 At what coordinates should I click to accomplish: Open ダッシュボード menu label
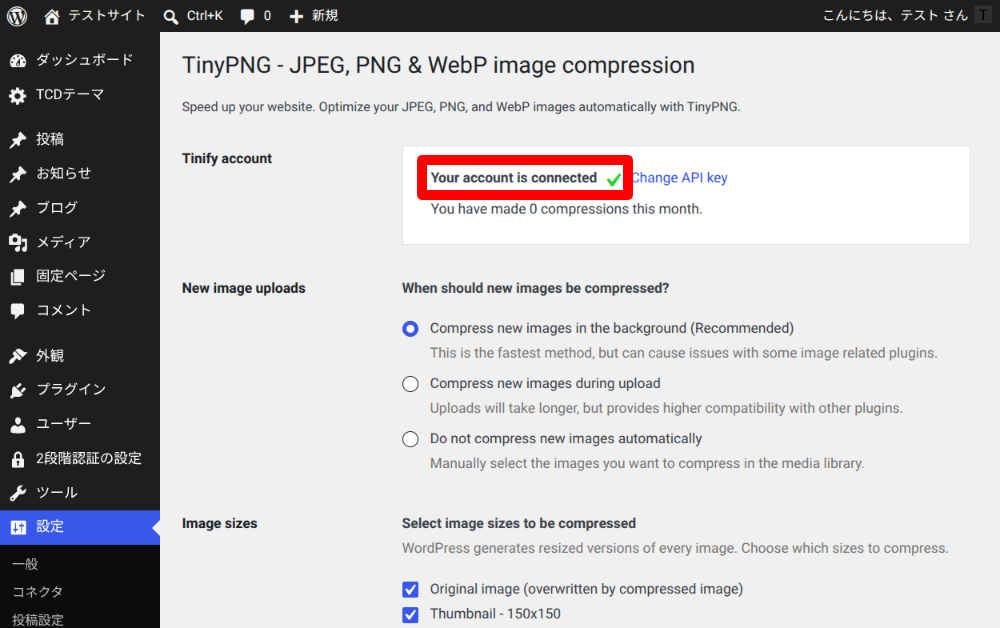coord(85,60)
